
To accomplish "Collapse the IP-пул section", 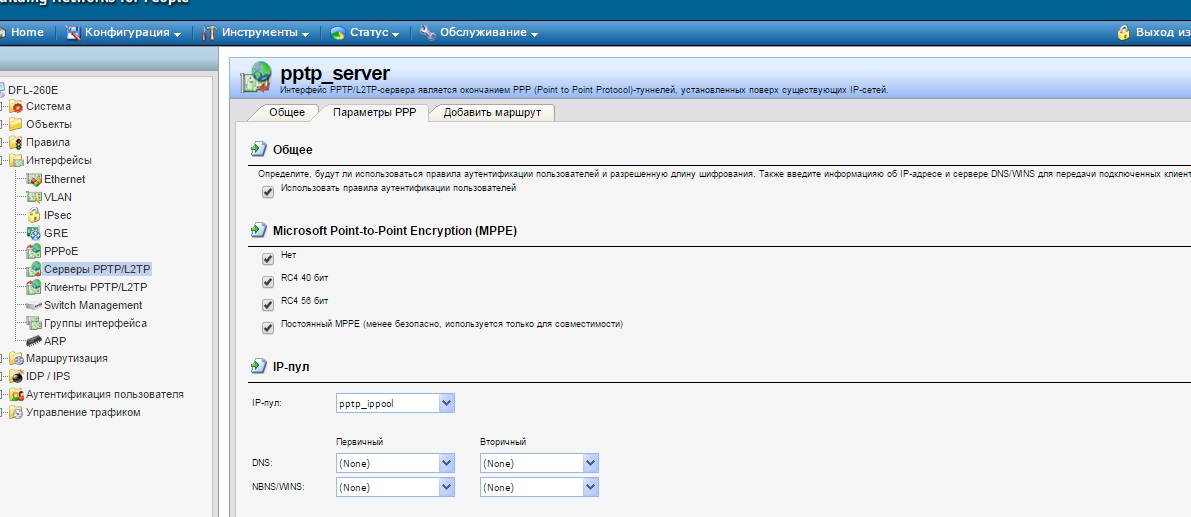I will [x=258, y=367].
